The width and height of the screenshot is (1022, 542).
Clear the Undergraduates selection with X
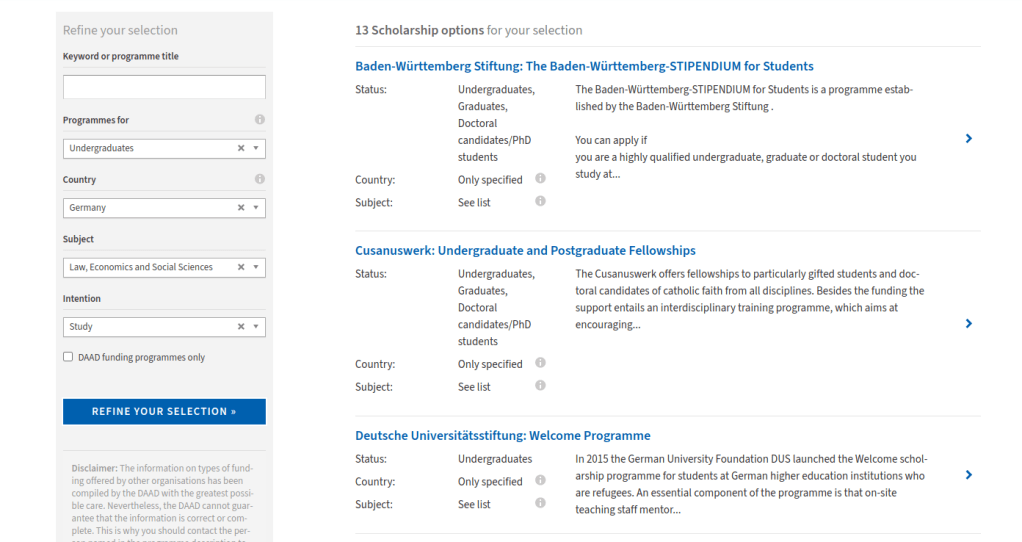pyautogui.click(x=241, y=148)
